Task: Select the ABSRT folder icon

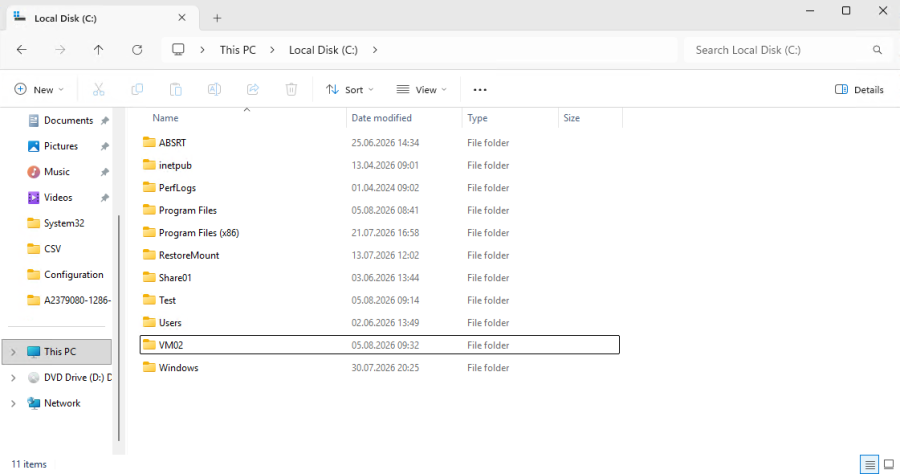Action: point(149,142)
